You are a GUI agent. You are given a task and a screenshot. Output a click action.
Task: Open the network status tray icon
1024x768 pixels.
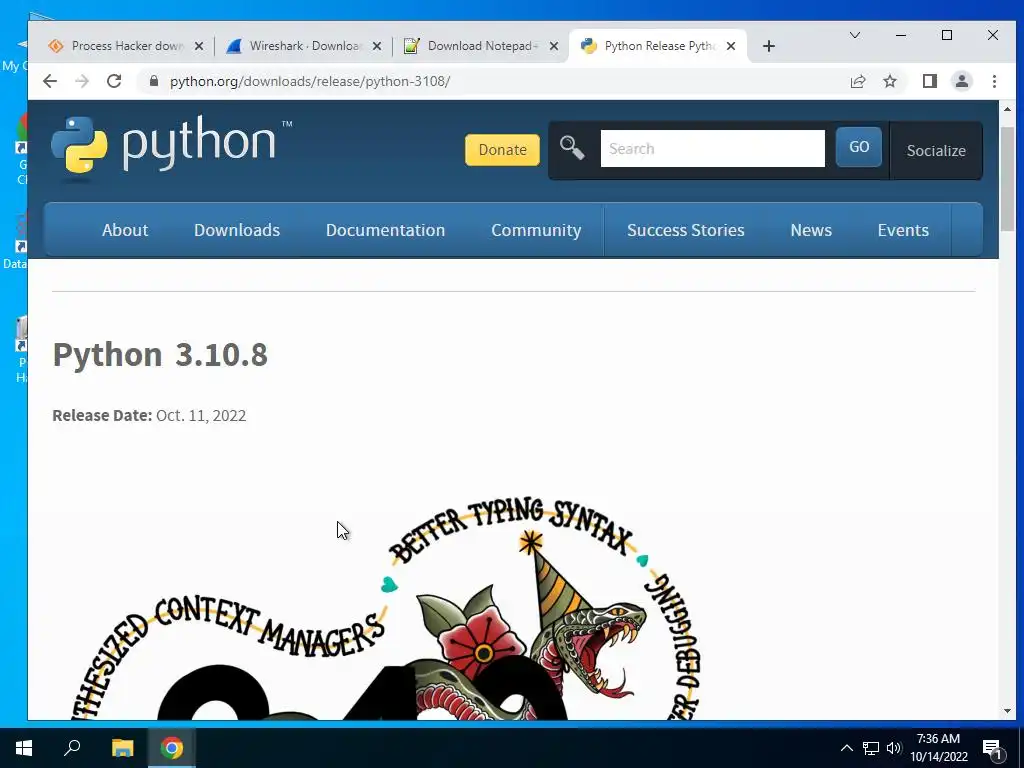coord(871,748)
